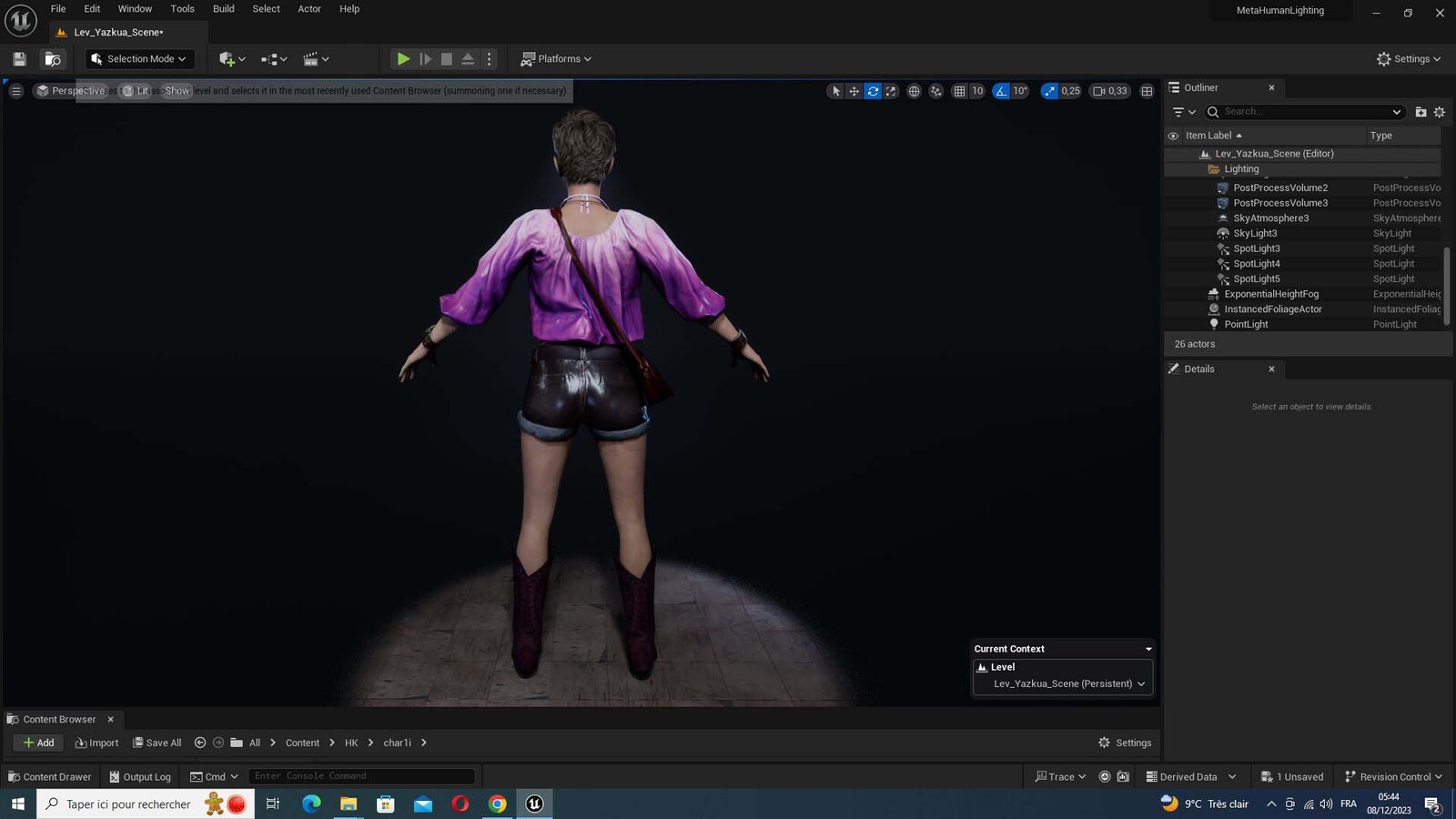Toggle grid snapping on or off
1456x819 pixels.
pos(959,91)
